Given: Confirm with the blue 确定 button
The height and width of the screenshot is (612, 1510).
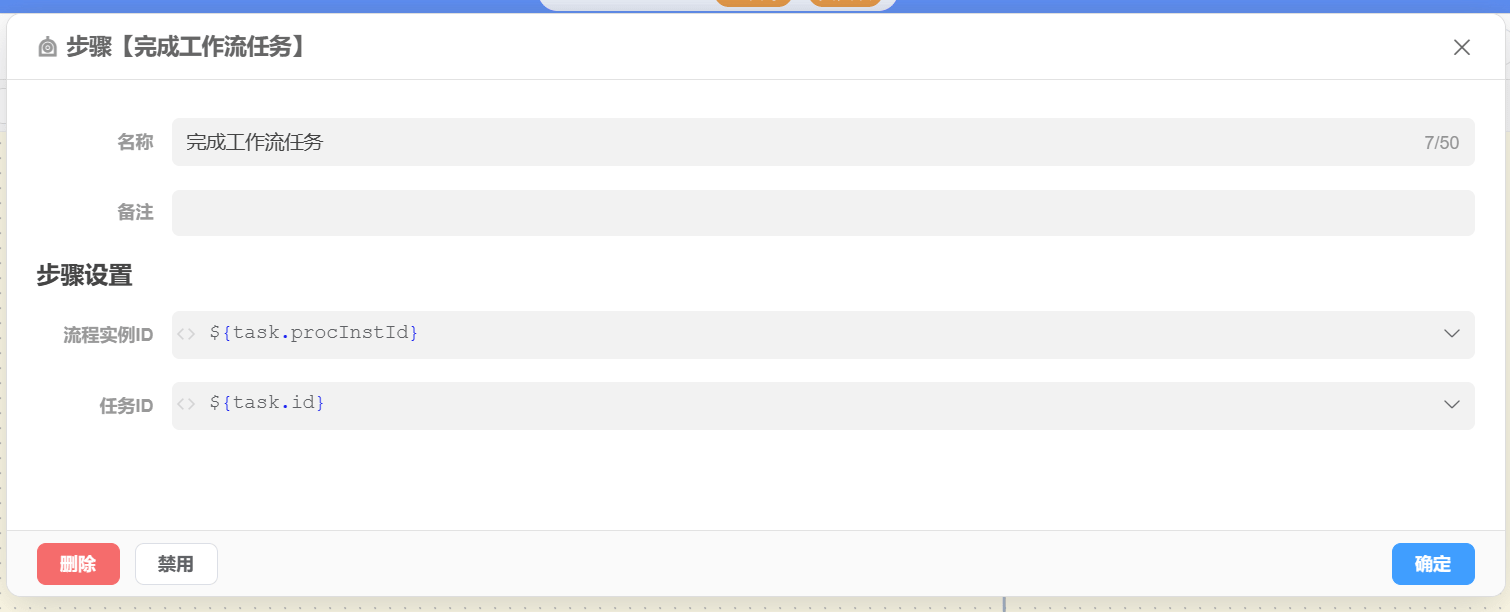Looking at the screenshot, I should point(1432,564).
